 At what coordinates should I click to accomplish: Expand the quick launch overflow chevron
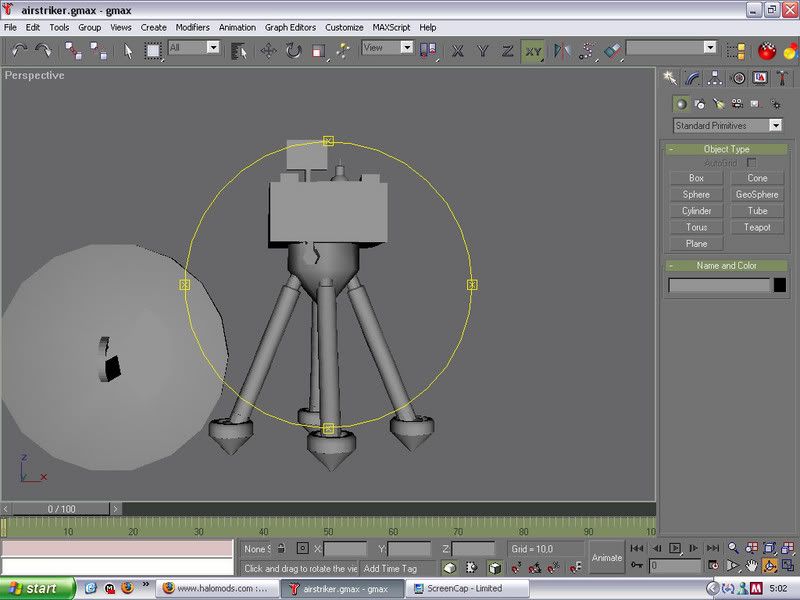146,584
